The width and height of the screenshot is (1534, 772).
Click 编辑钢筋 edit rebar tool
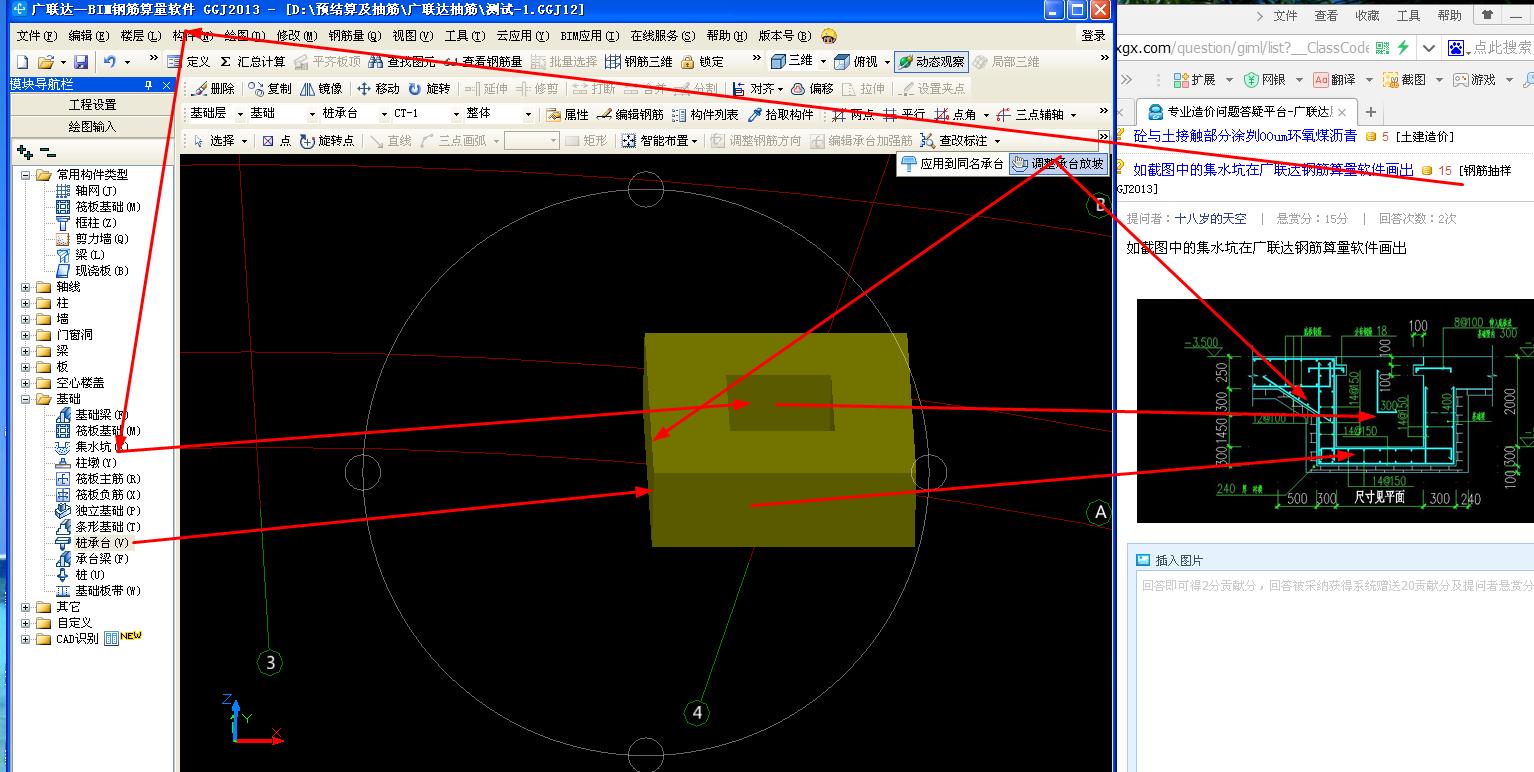pyautogui.click(x=630, y=115)
